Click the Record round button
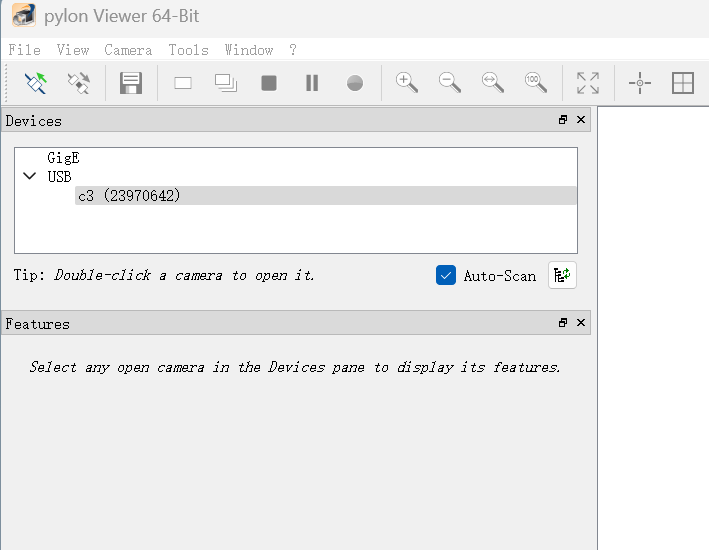709x550 pixels. pos(355,83)
